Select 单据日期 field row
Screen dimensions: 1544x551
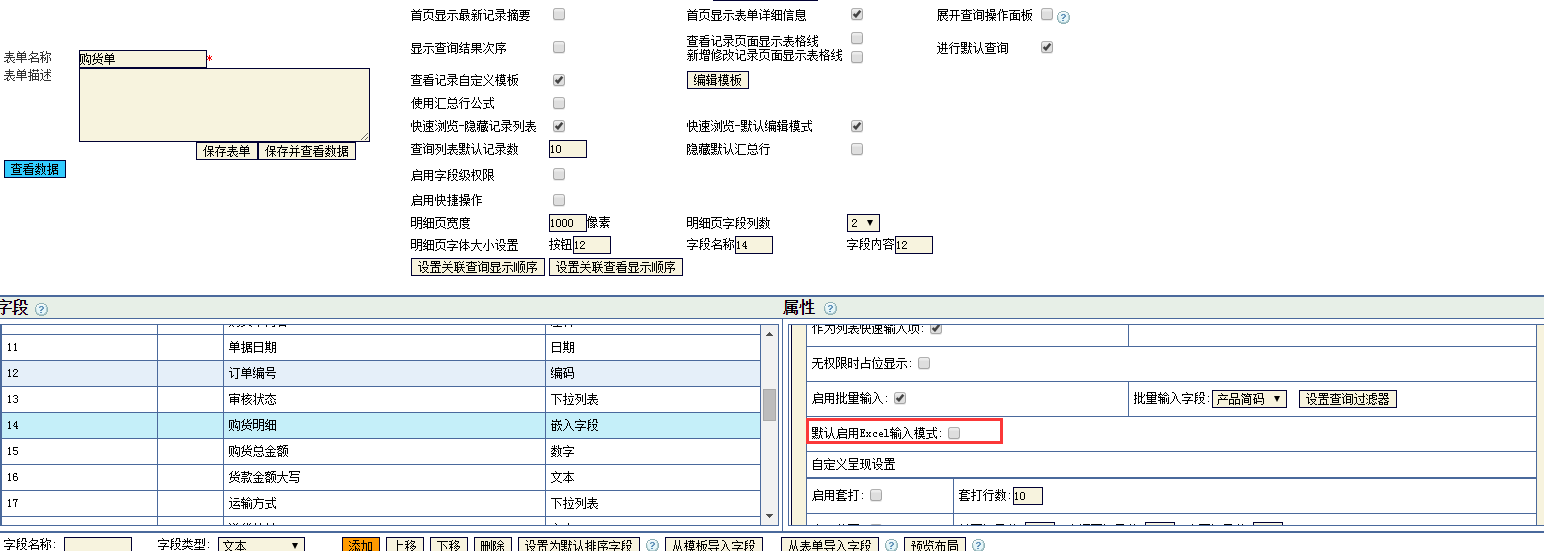coord(380,348)
